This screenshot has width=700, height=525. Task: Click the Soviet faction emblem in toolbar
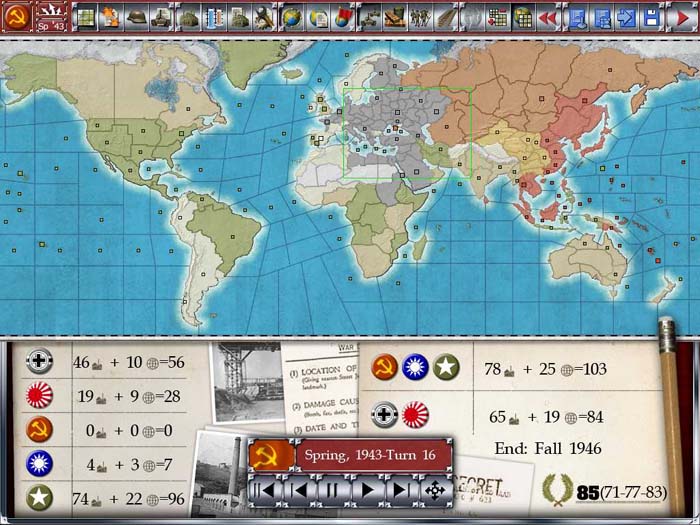(17, 17)
